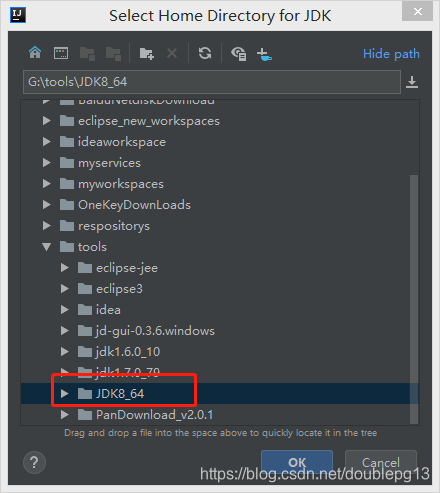This screenshot has height=493, width=440.
Task: Select the respositorys folder name
Action: point(114,226)
